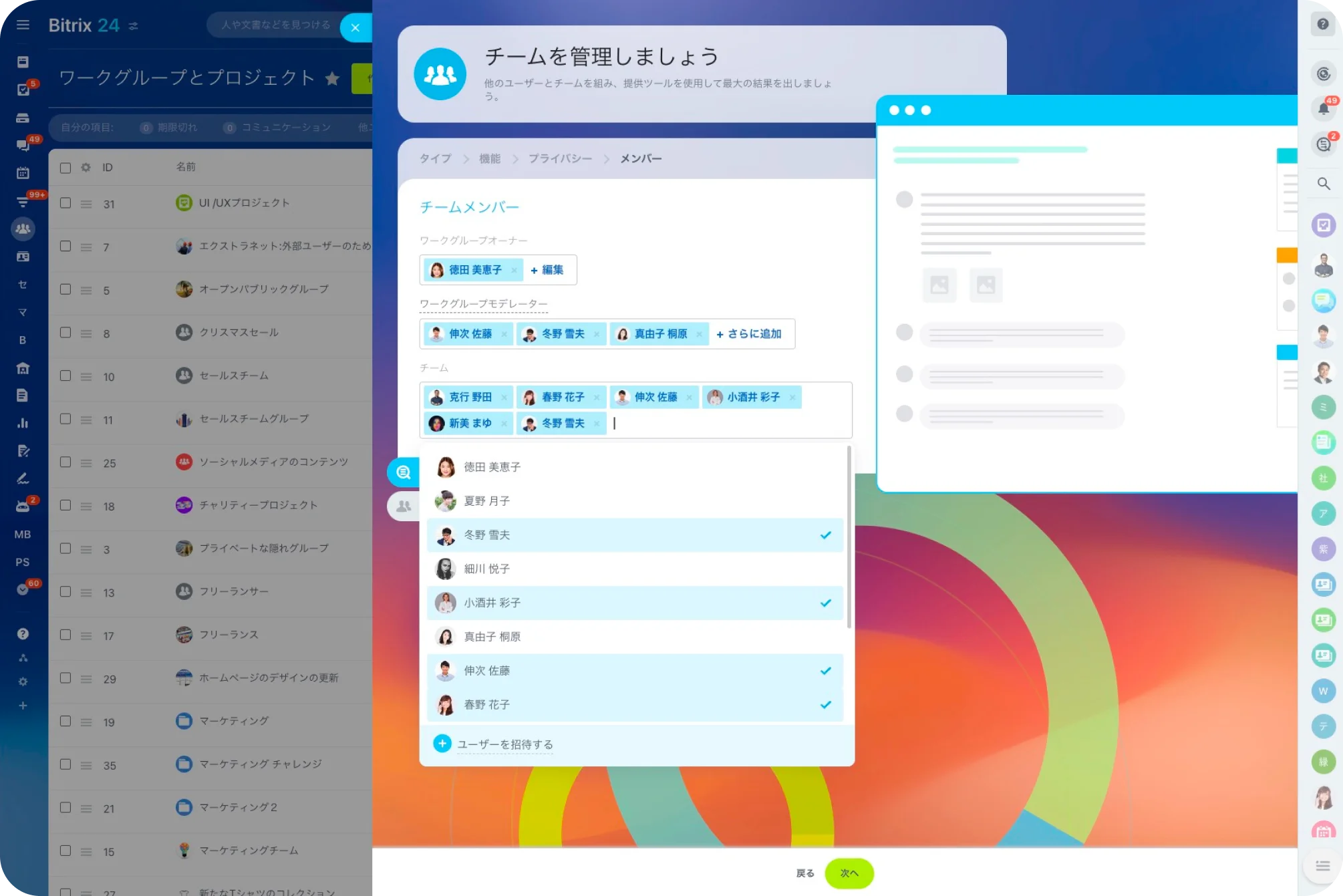1343x896 pixels.
Task: Select 夏野 月子 in the user dropdown list
Action: (635, 501)
